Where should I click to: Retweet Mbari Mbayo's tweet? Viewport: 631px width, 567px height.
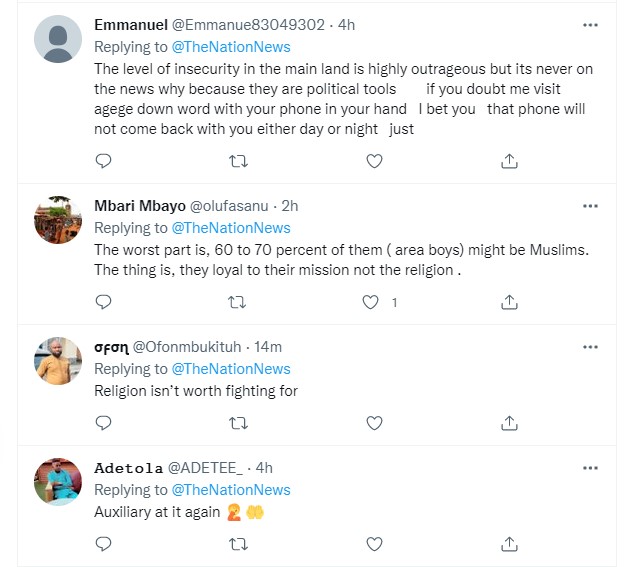(x=238, y=301)
